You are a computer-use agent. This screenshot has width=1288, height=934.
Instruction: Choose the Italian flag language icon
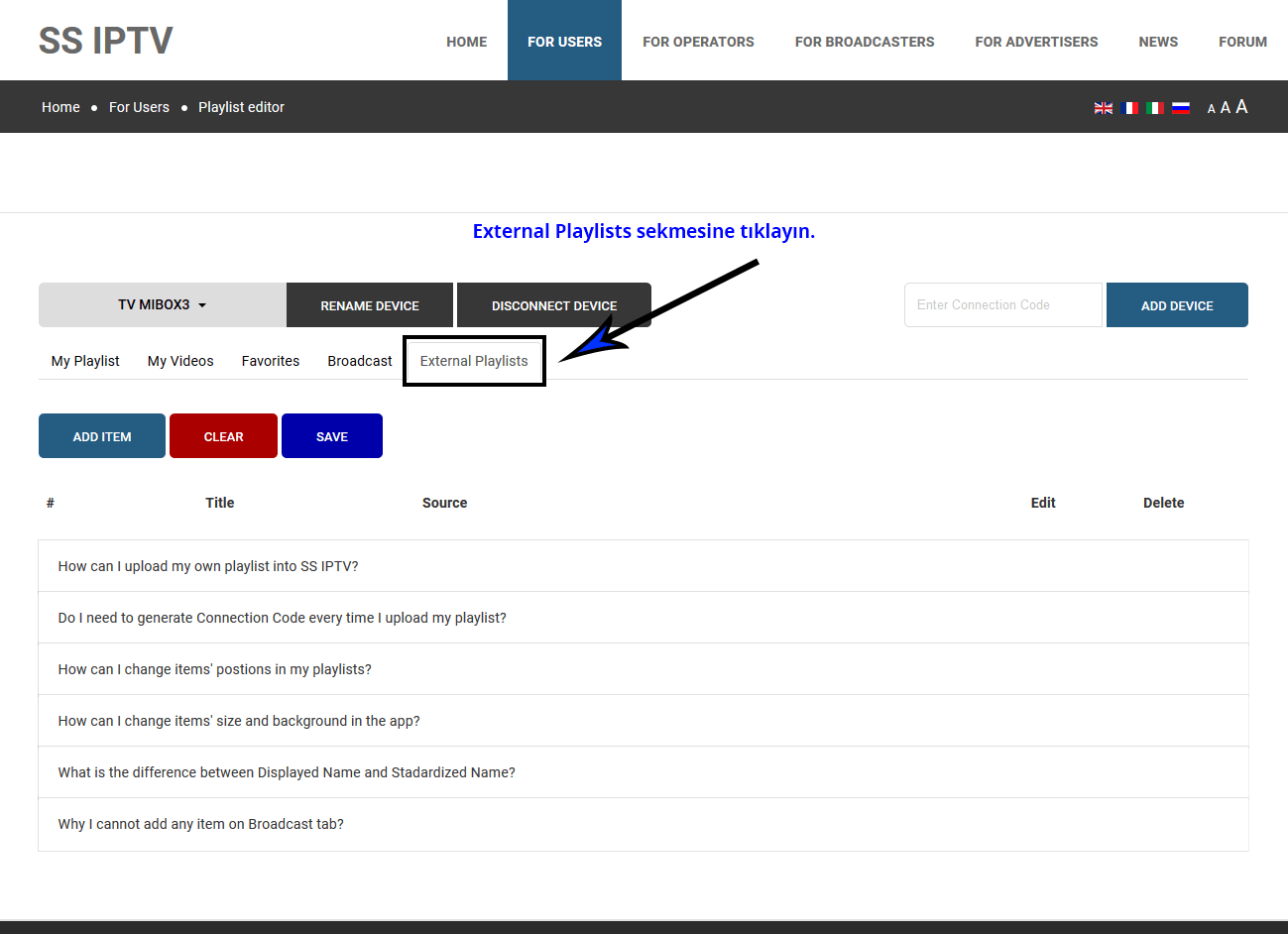click(1154, 108)
